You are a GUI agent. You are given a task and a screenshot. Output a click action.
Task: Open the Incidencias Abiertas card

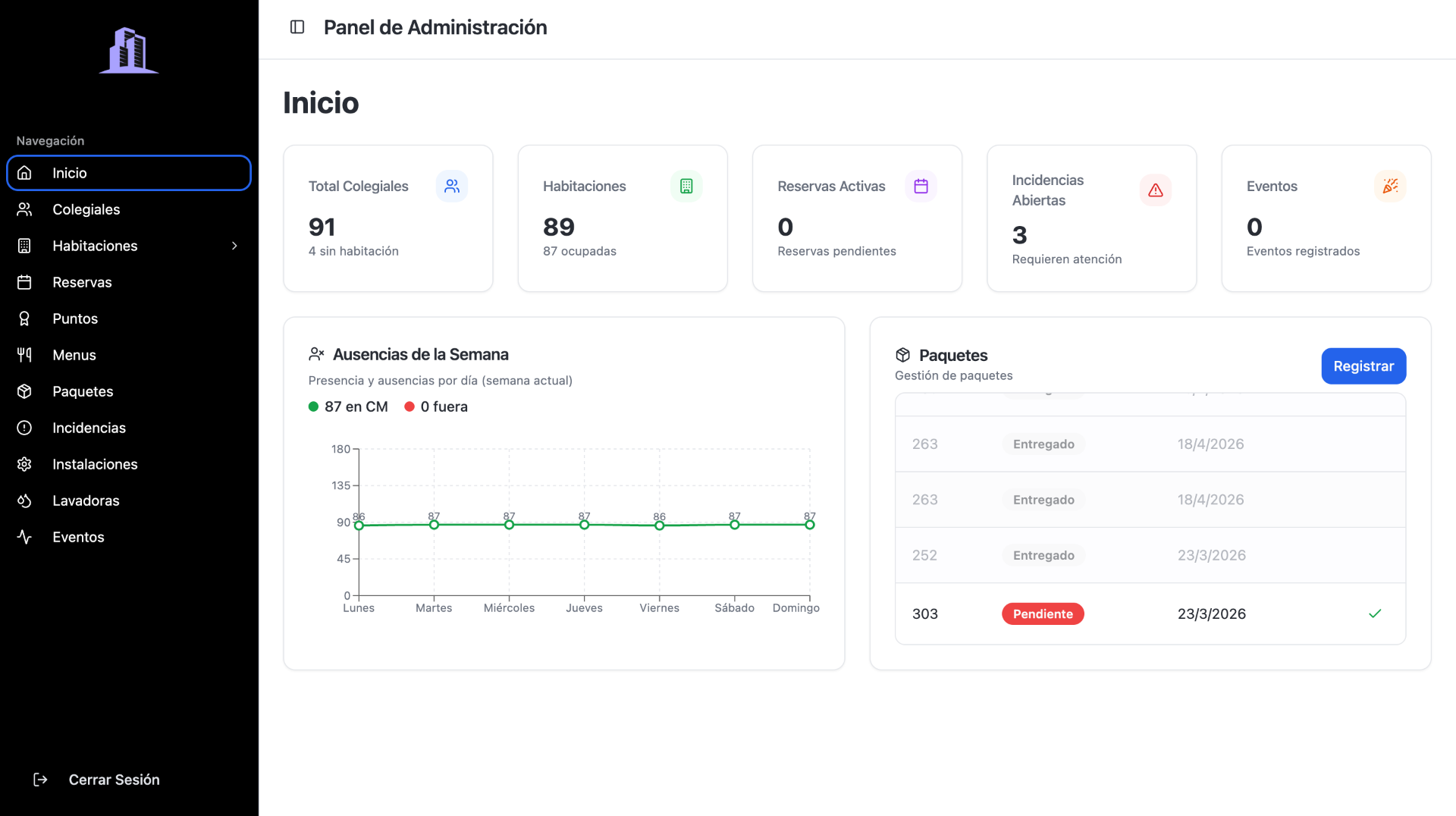pyautogui.click(x=1091, y=218)
